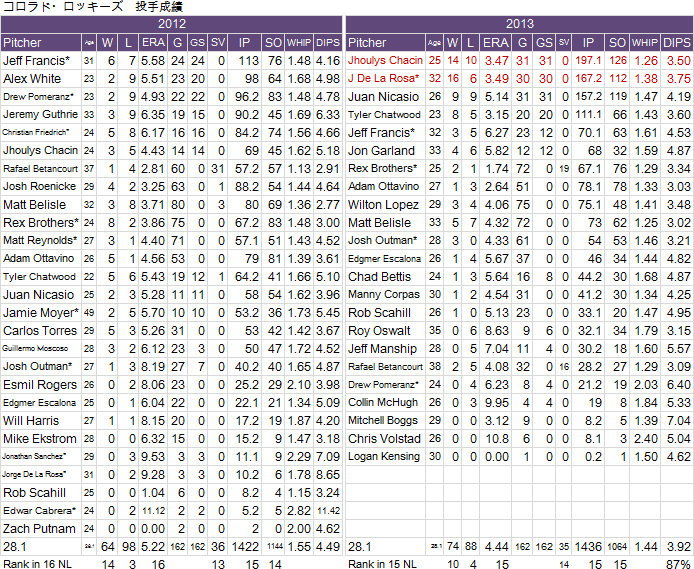Image resolution: width=694 pixels, height=569 pixels.
Task: Select DIPS column header in 2012 table
Action: tap(328, 42)
